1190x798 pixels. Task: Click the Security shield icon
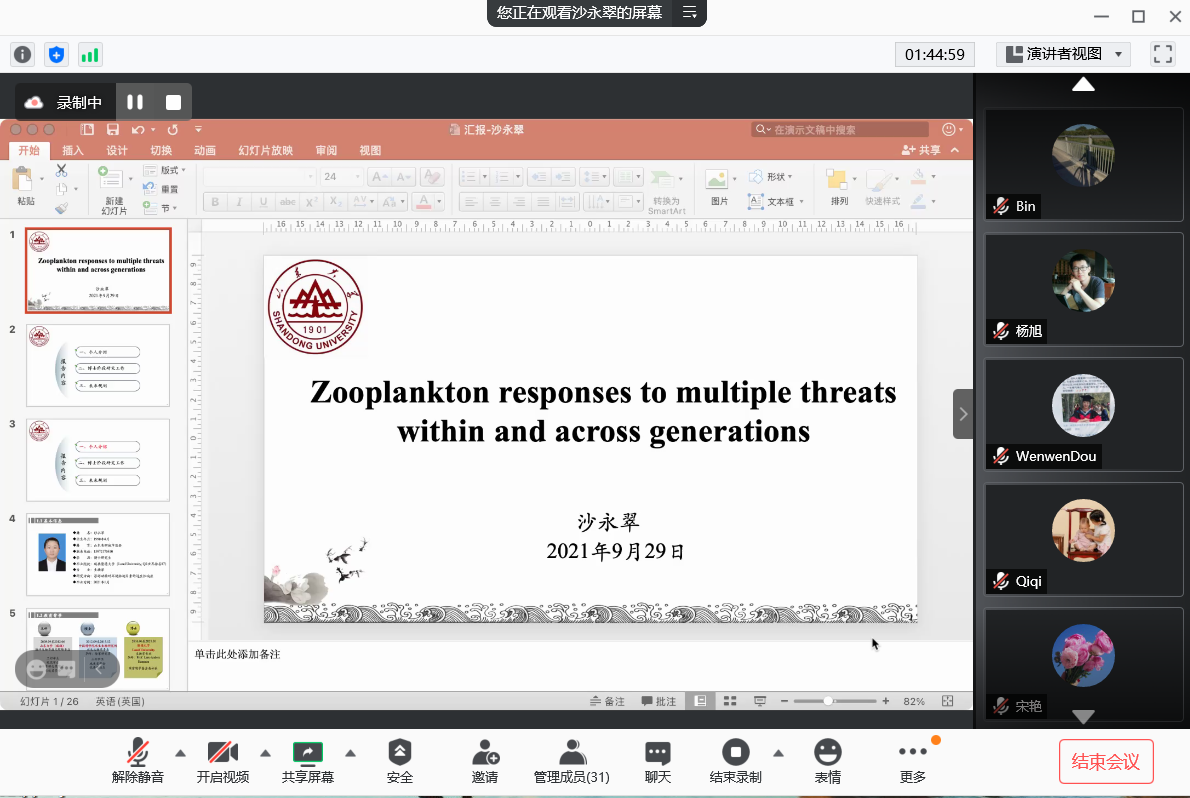[399, 753]
